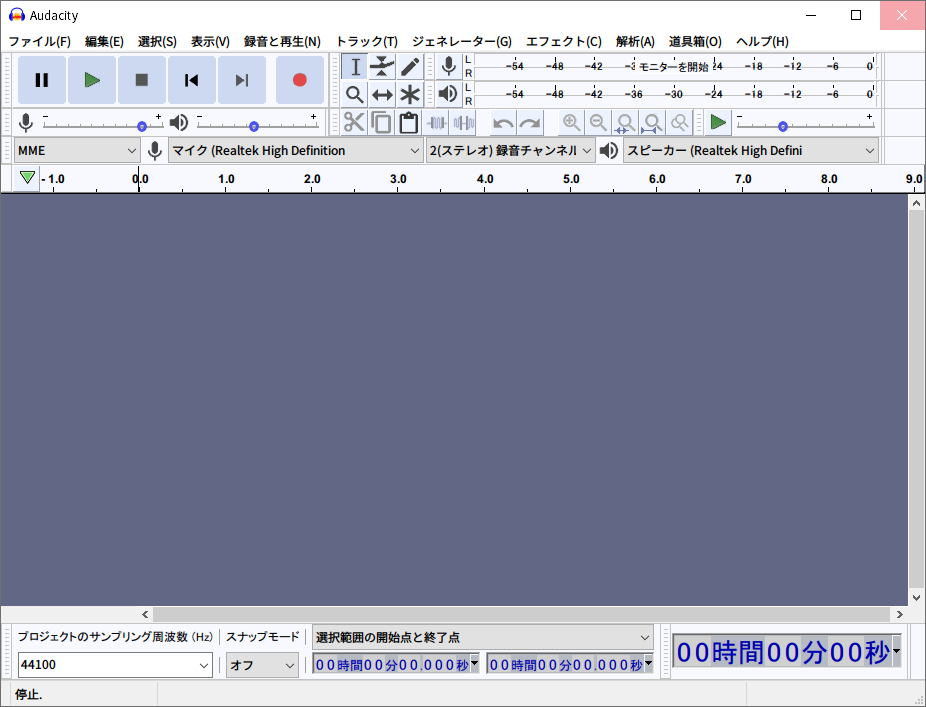Click the Undo arrow icon
The image size is (926, 707).
[x=503, y=123]
